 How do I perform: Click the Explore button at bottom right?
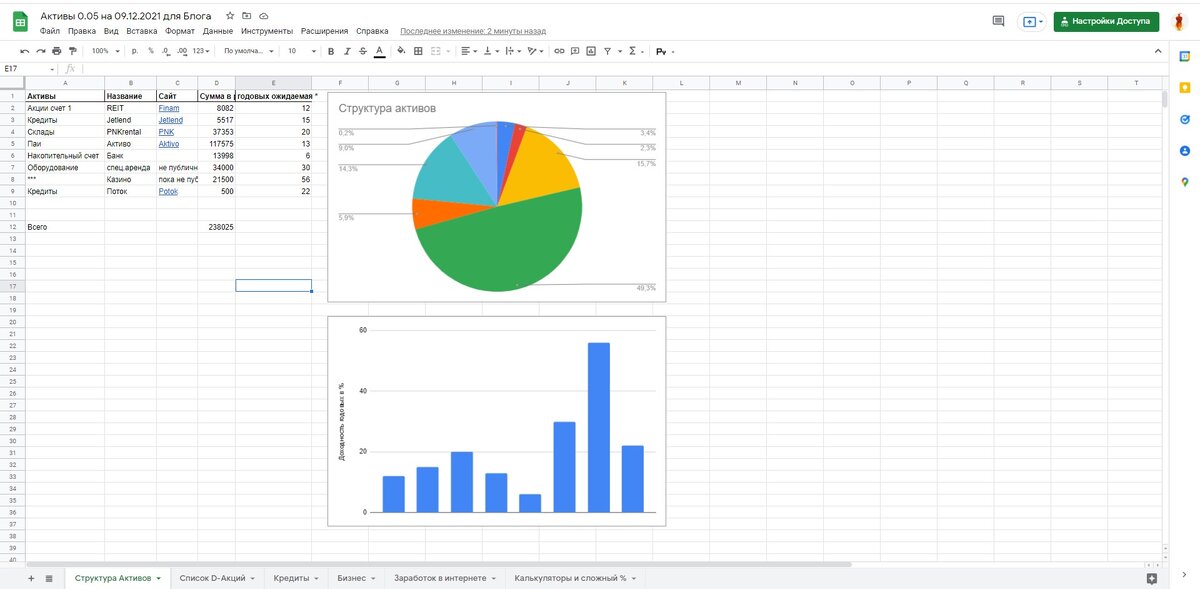pyautogui.click(x=1152, y=578)
